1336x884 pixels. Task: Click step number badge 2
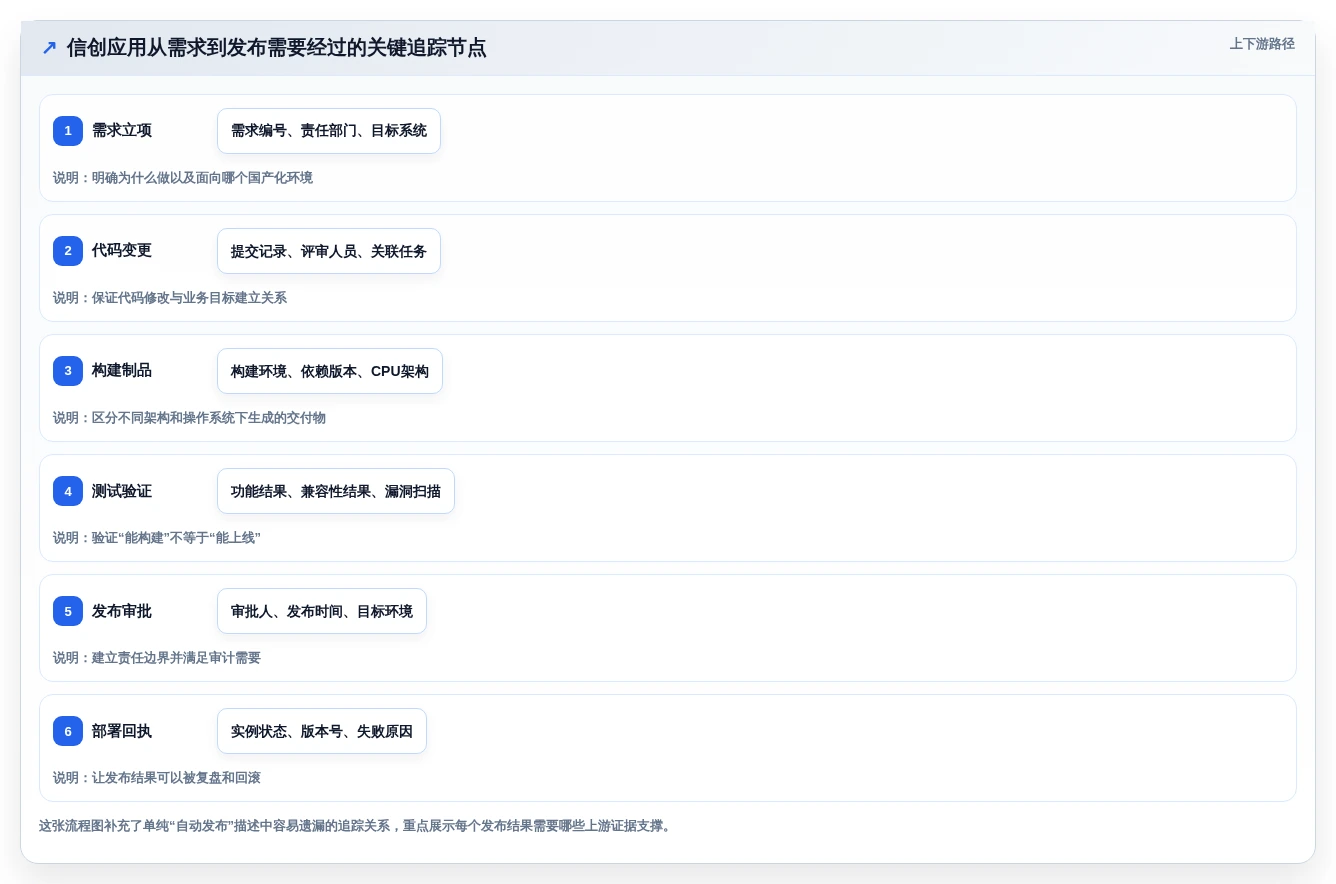pyautogui.click(x=68, y=251)
